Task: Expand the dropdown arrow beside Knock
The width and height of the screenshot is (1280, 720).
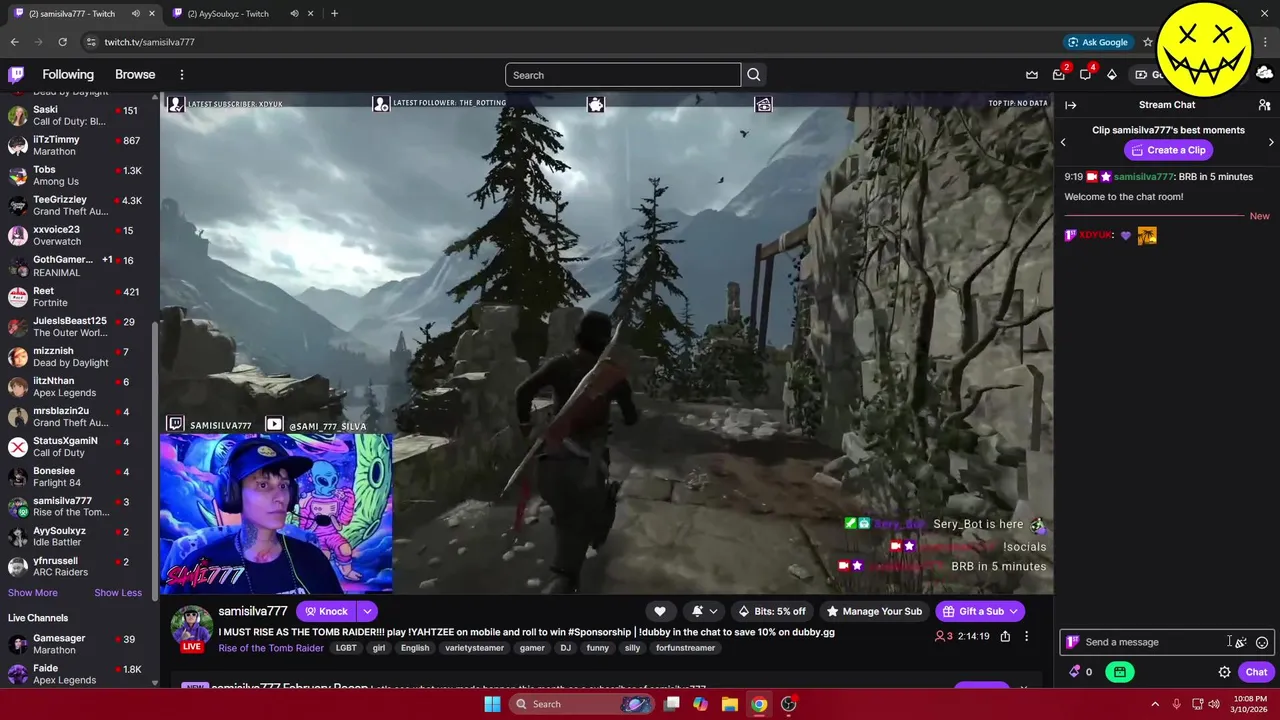Action: click(x=367, y=611)
